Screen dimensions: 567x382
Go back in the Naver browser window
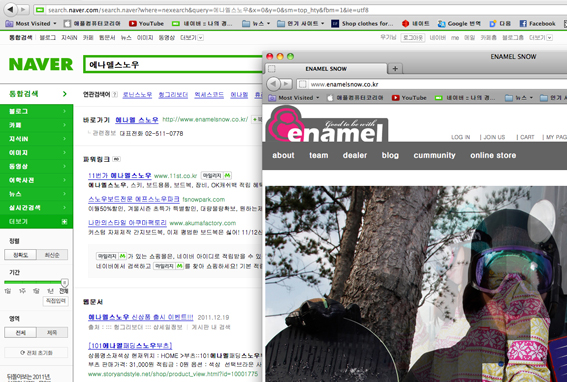click(10, 9)
